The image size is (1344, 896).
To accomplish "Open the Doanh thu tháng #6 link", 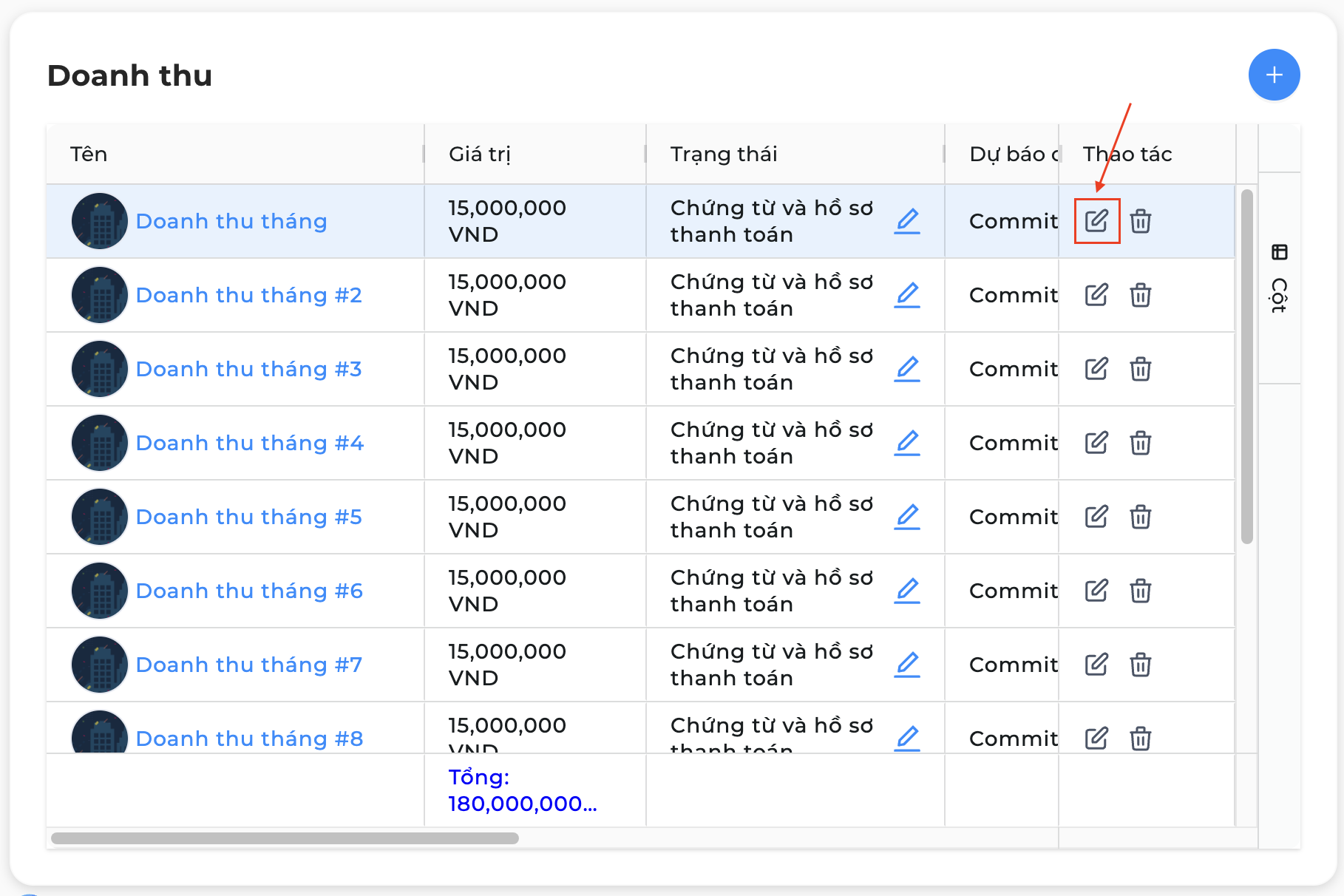I will click(x=250, y=591).
